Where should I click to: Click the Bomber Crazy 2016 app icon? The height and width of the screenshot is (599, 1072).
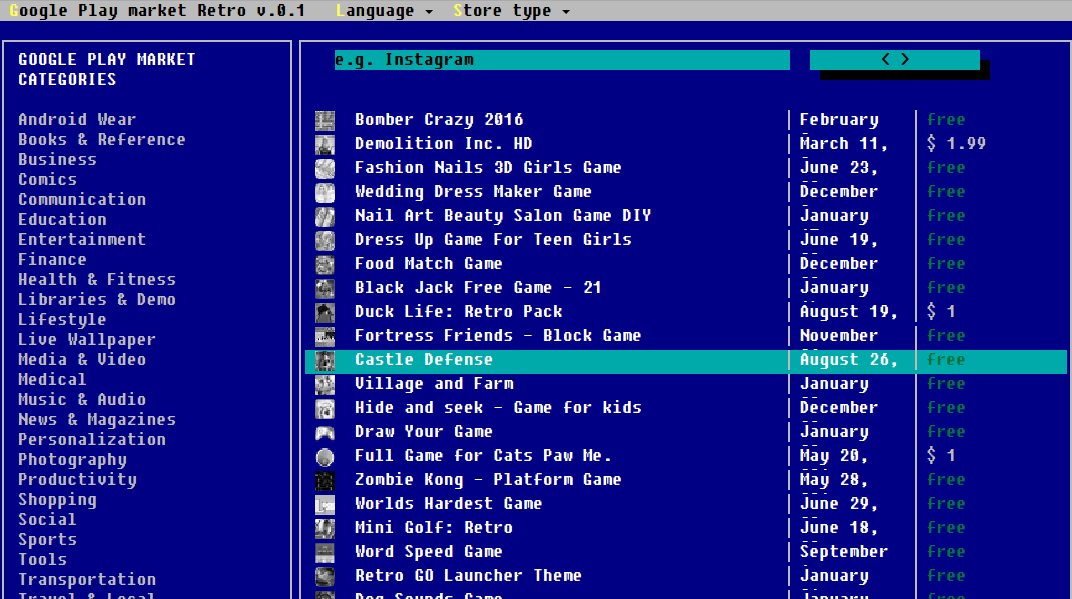point(325,120)
